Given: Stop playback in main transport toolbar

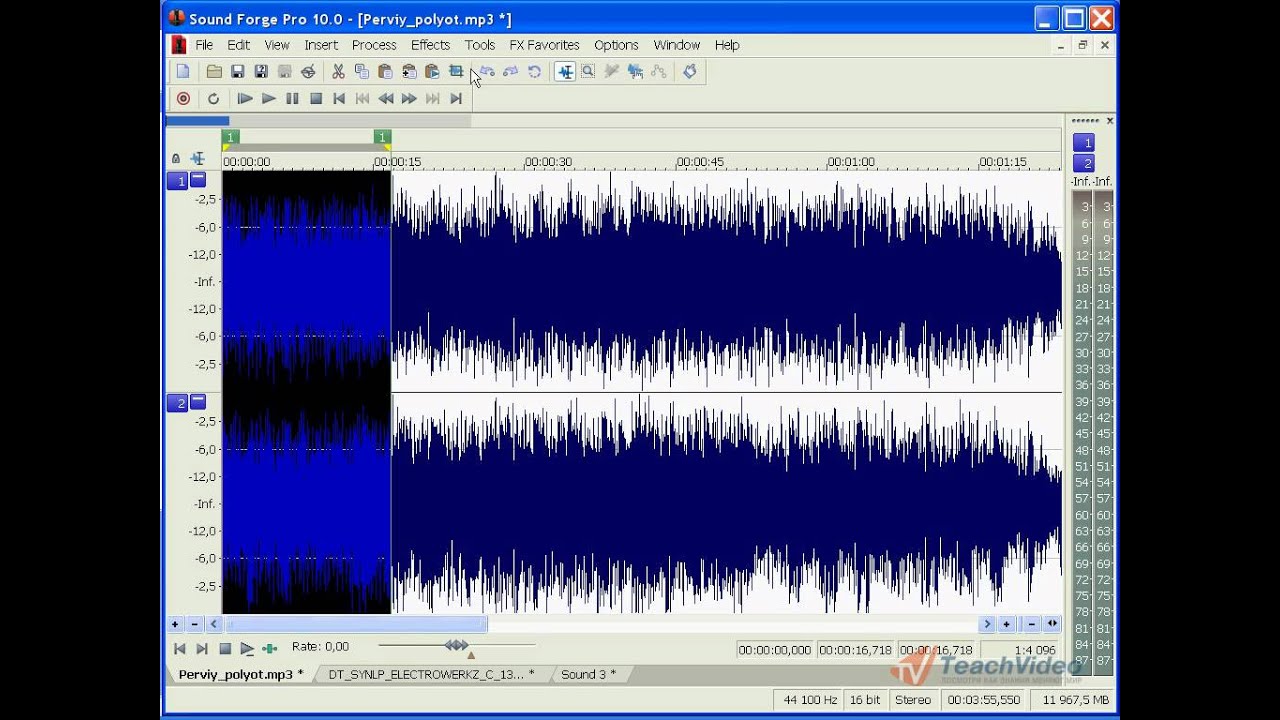Looking at the screenshot, I should click(x=316, y=98).
